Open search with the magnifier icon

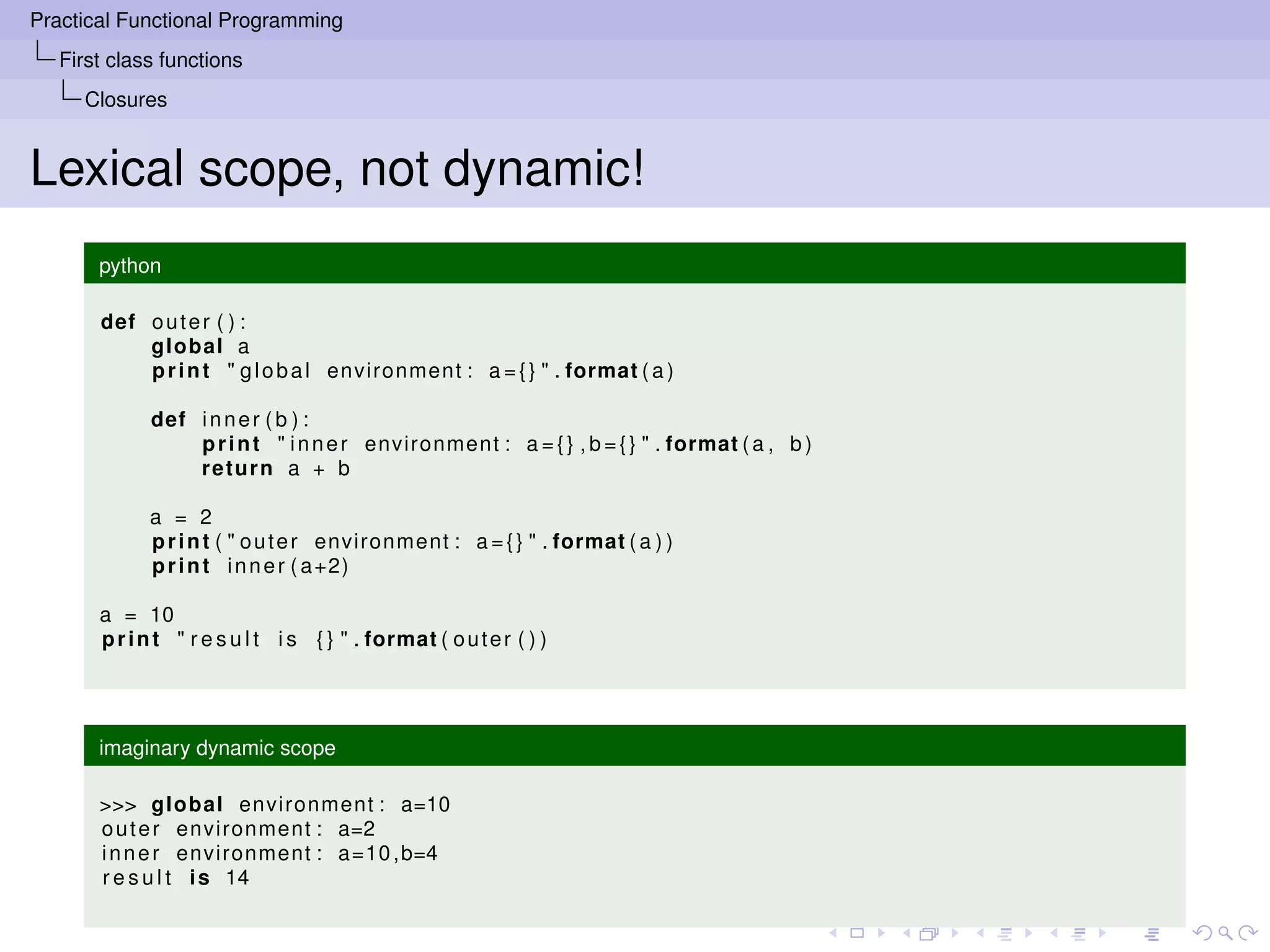click(x=1225, y=933)
